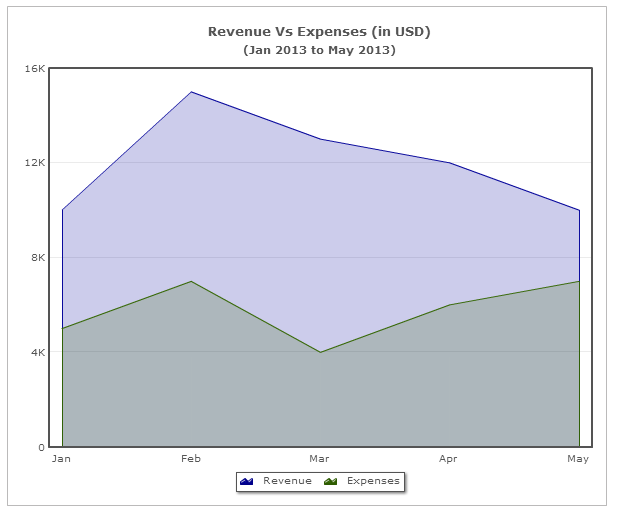Click the Revenue Vs Expenses chart title
Viewport: 617px width, 513px height.
pos(319,32)
